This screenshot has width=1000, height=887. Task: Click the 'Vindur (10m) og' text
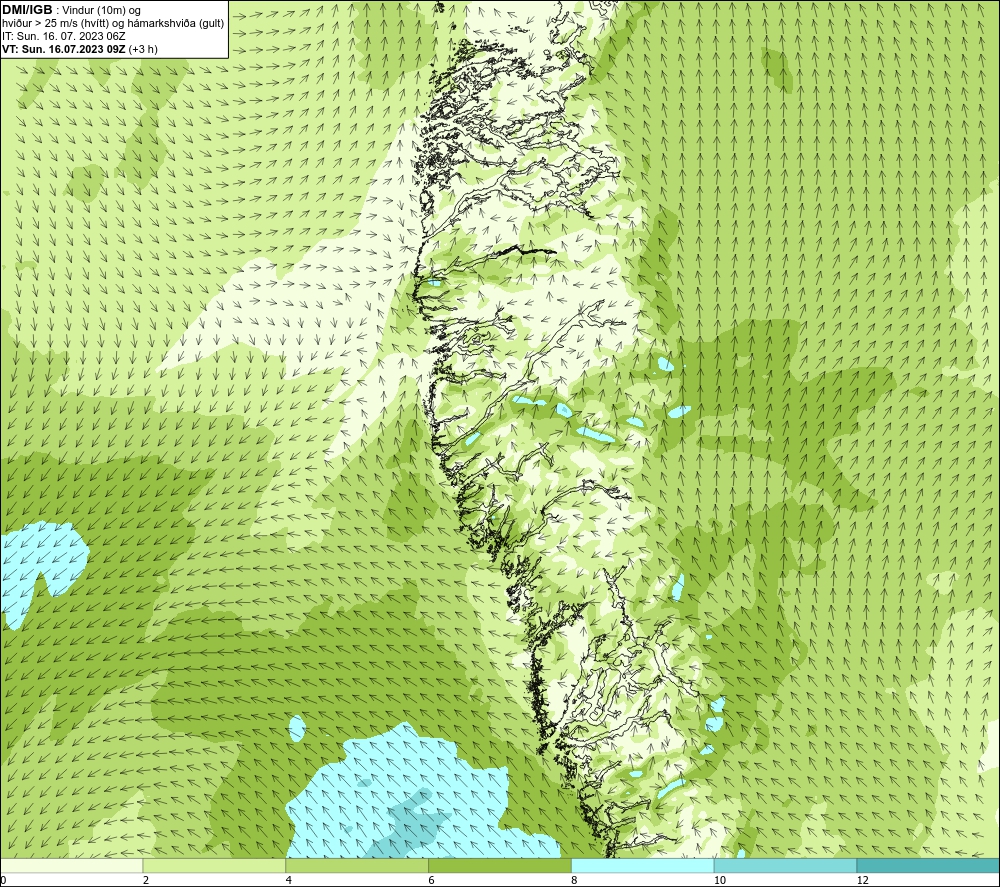click(103, 11)
